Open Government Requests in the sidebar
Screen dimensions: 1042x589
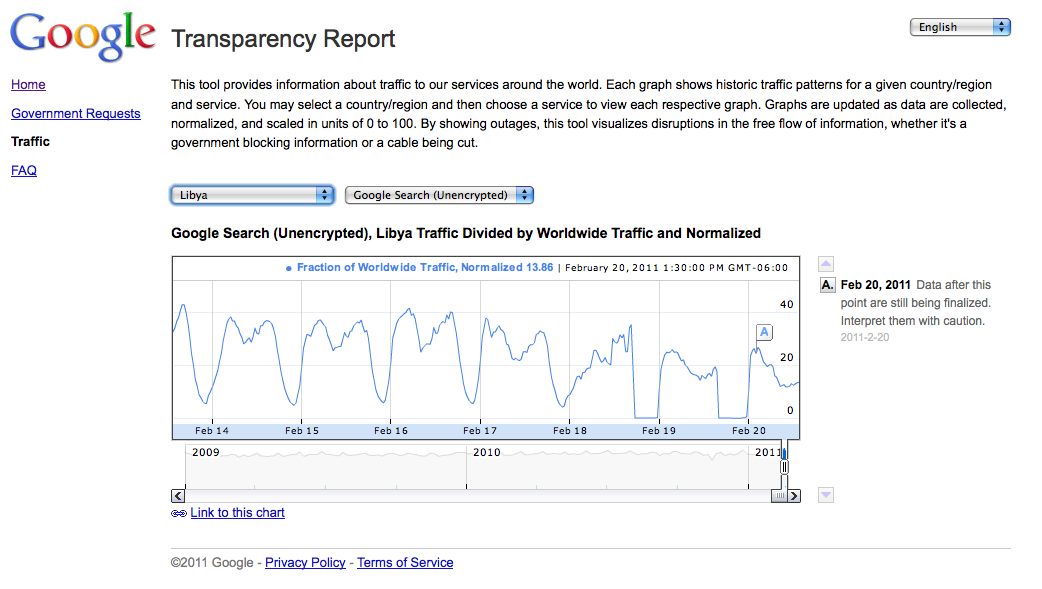76,114
